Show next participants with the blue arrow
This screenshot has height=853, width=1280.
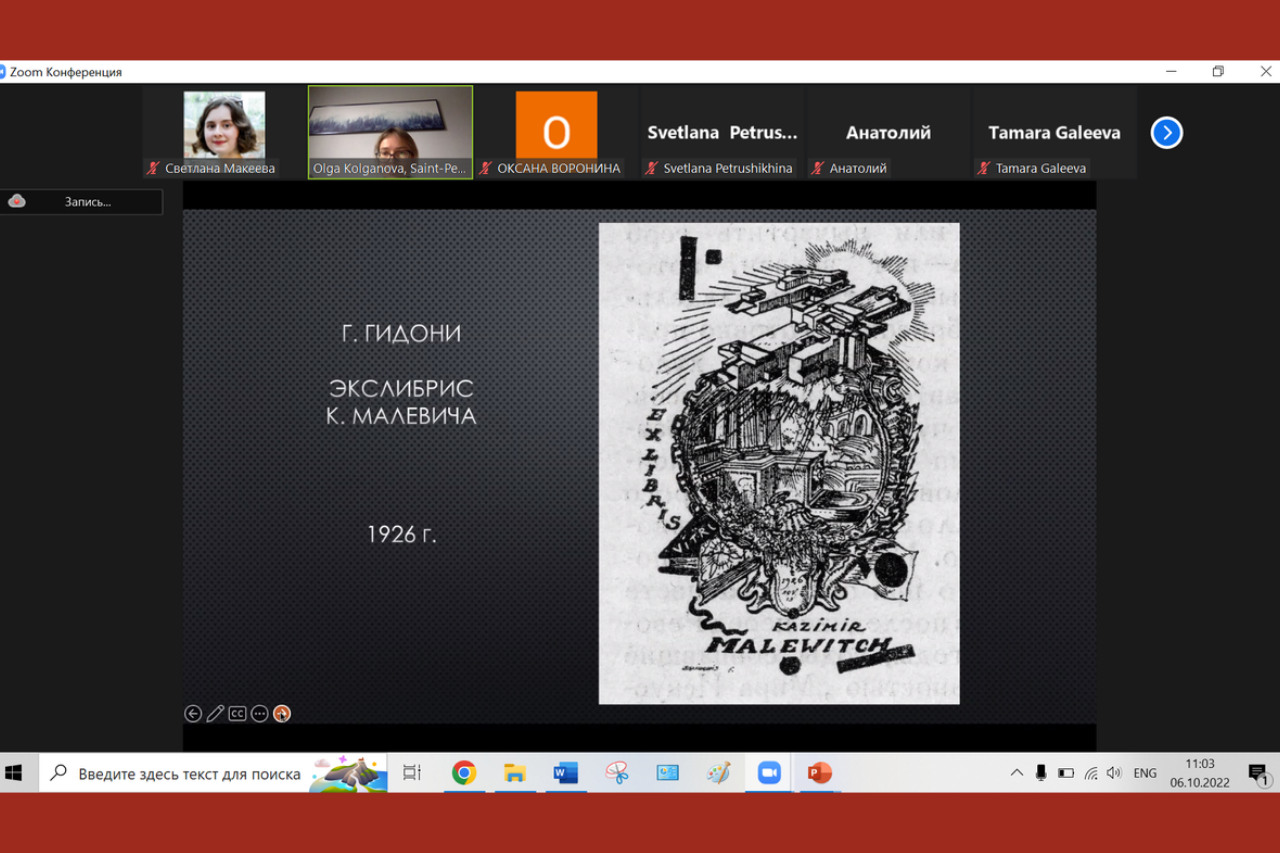coord(1166,133)
